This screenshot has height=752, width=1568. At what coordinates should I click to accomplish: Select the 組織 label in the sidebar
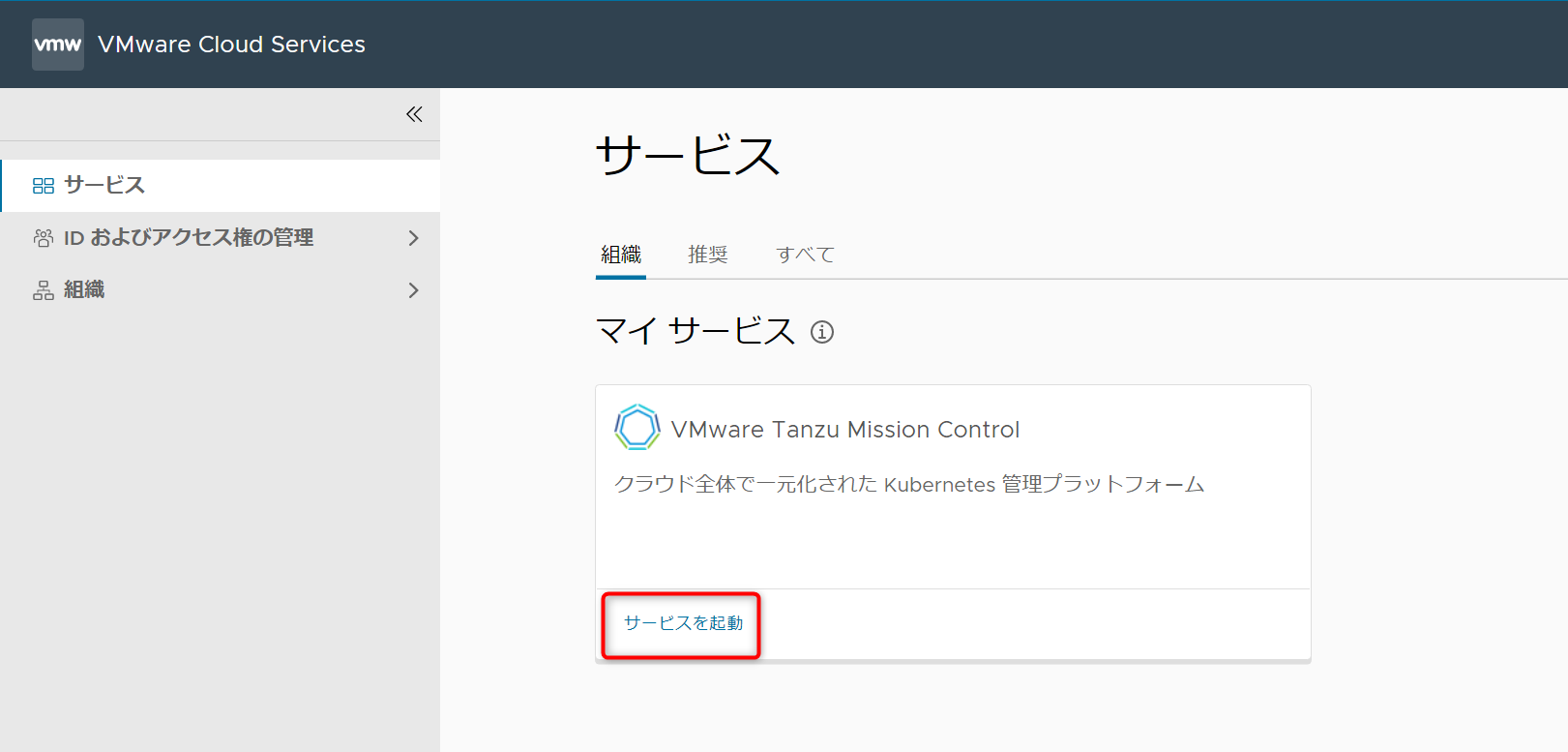[x=84, y=290]
